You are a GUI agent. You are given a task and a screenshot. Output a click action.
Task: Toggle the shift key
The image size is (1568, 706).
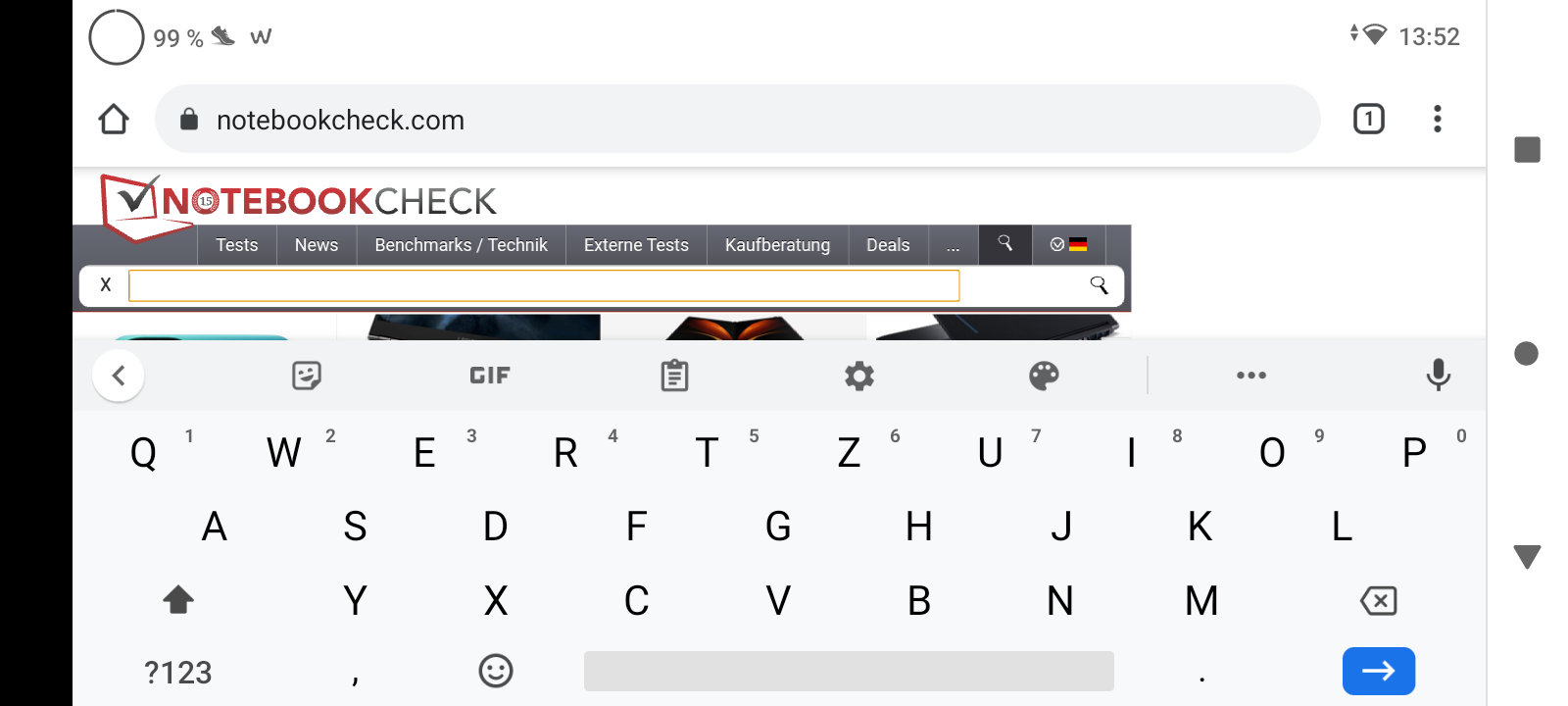click(178, 599)
